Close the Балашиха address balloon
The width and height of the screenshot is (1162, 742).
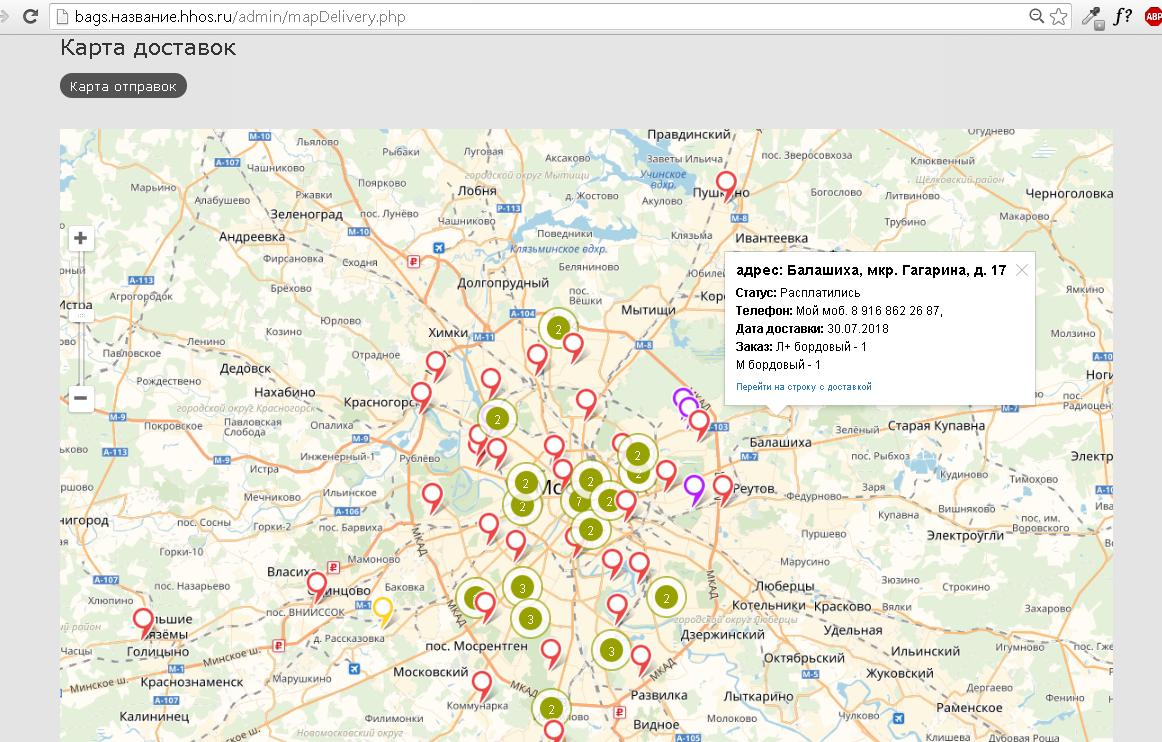[1022, 270]
